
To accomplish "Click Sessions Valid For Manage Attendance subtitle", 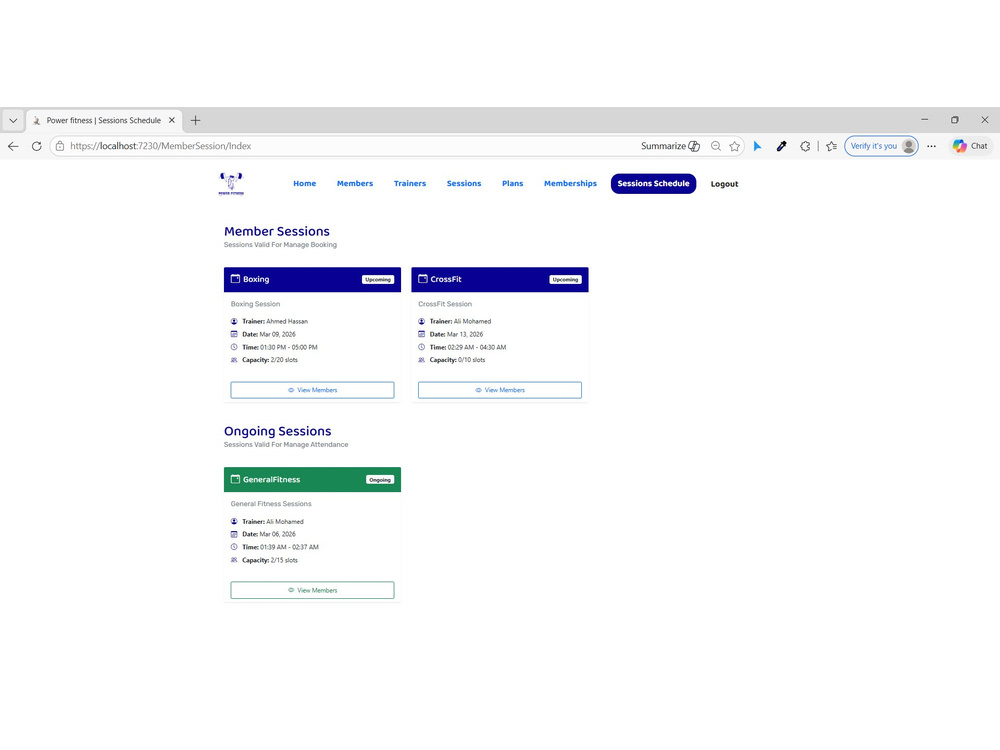I will click(286, 445).
